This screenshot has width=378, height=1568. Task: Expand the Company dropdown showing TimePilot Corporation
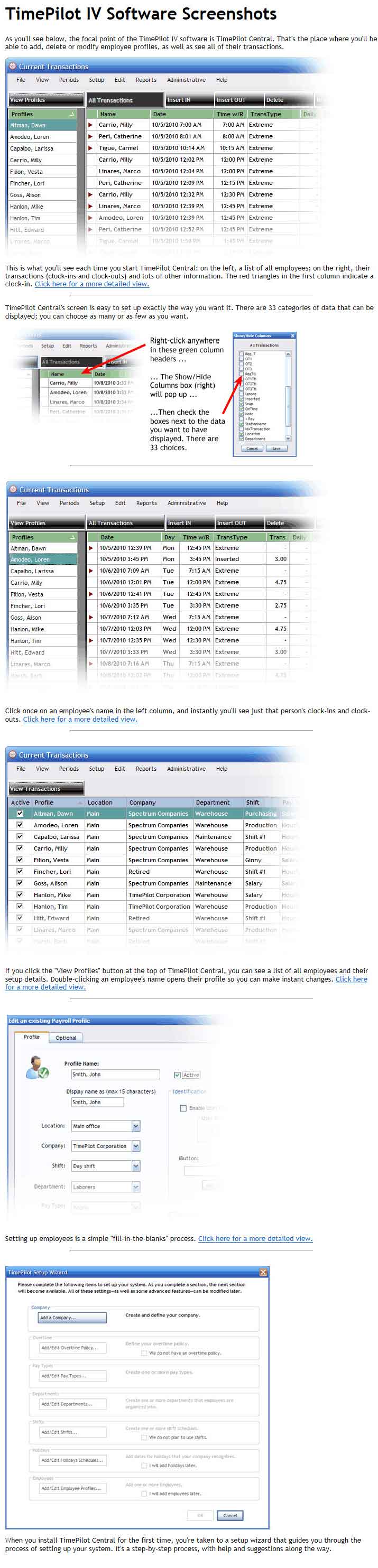point(136,1146)
